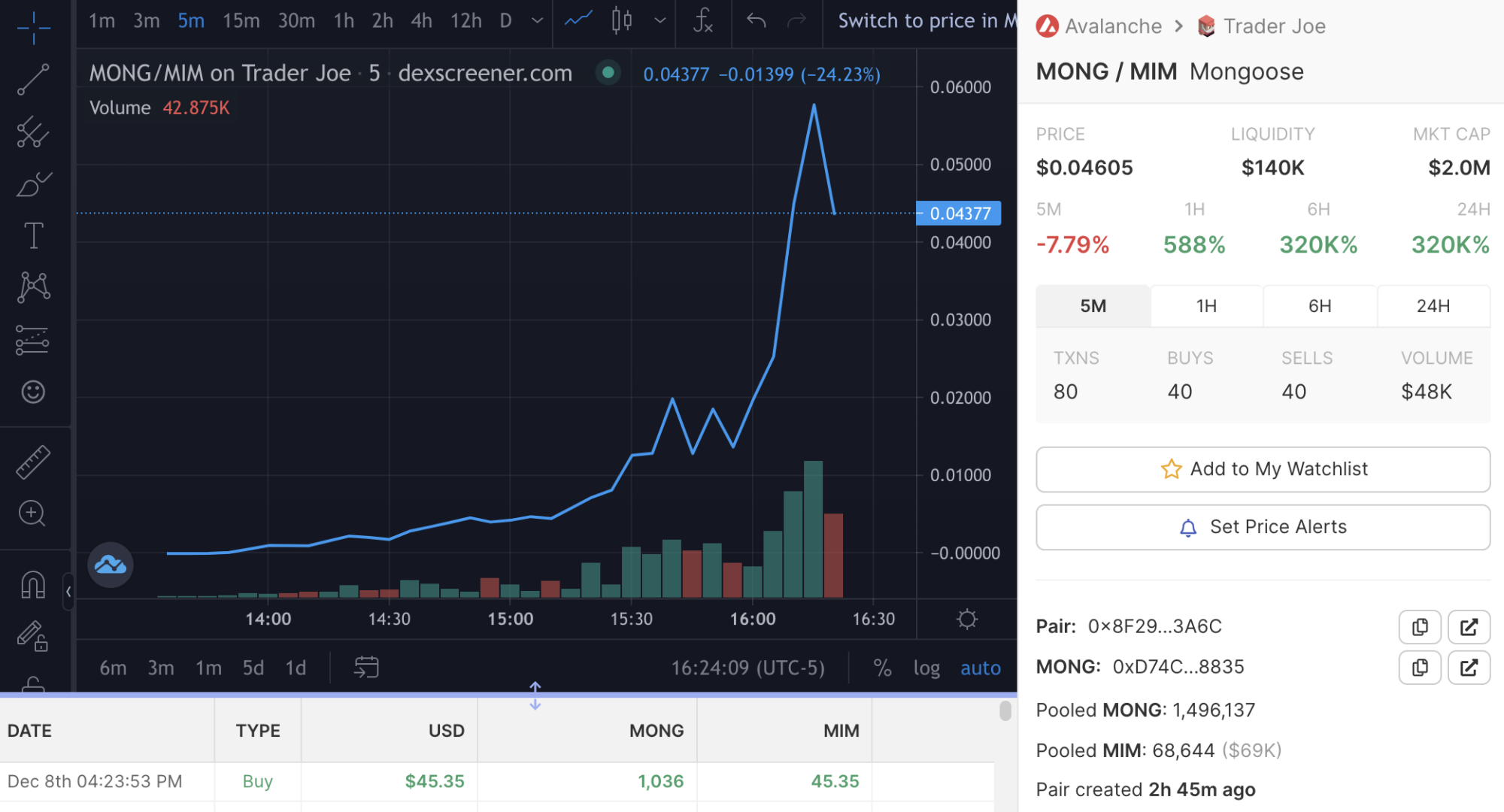
Task: Select the 6m date range
Action: pyautogui.click(x=113, y=668)
